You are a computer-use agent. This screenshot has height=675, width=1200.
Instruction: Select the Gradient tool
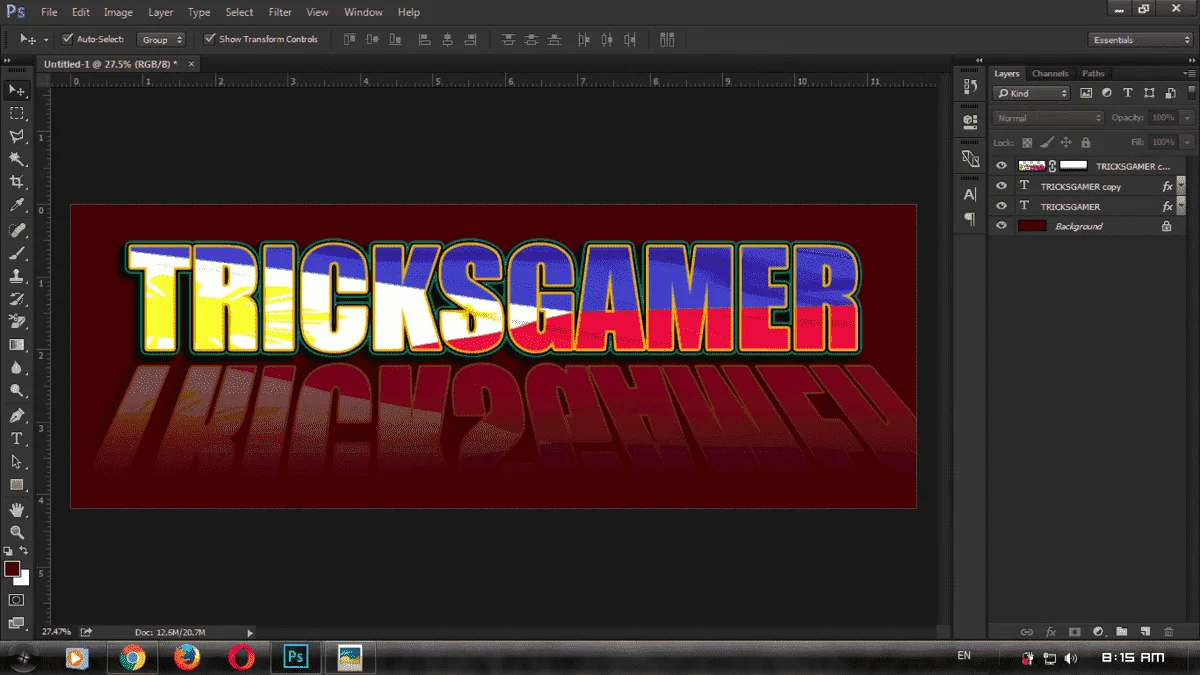coord(17,345)
